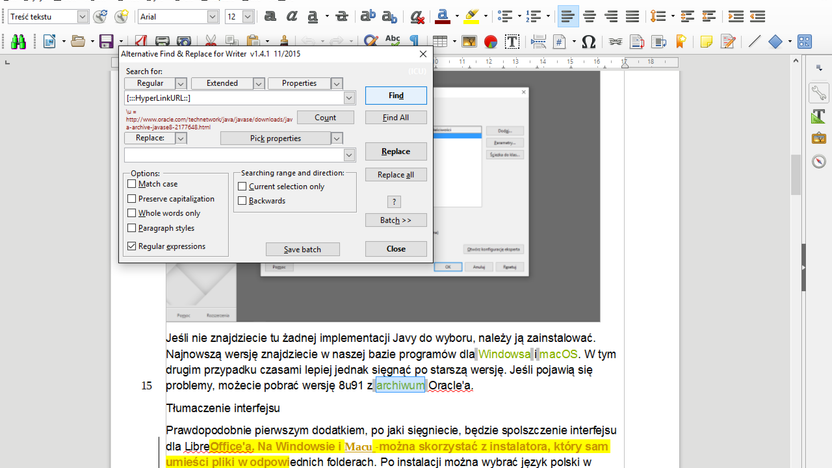The width and height of the screenshot is (832, 468).
Task: Click the vertical document scrollbar thumb
Action: coord(795,175)
